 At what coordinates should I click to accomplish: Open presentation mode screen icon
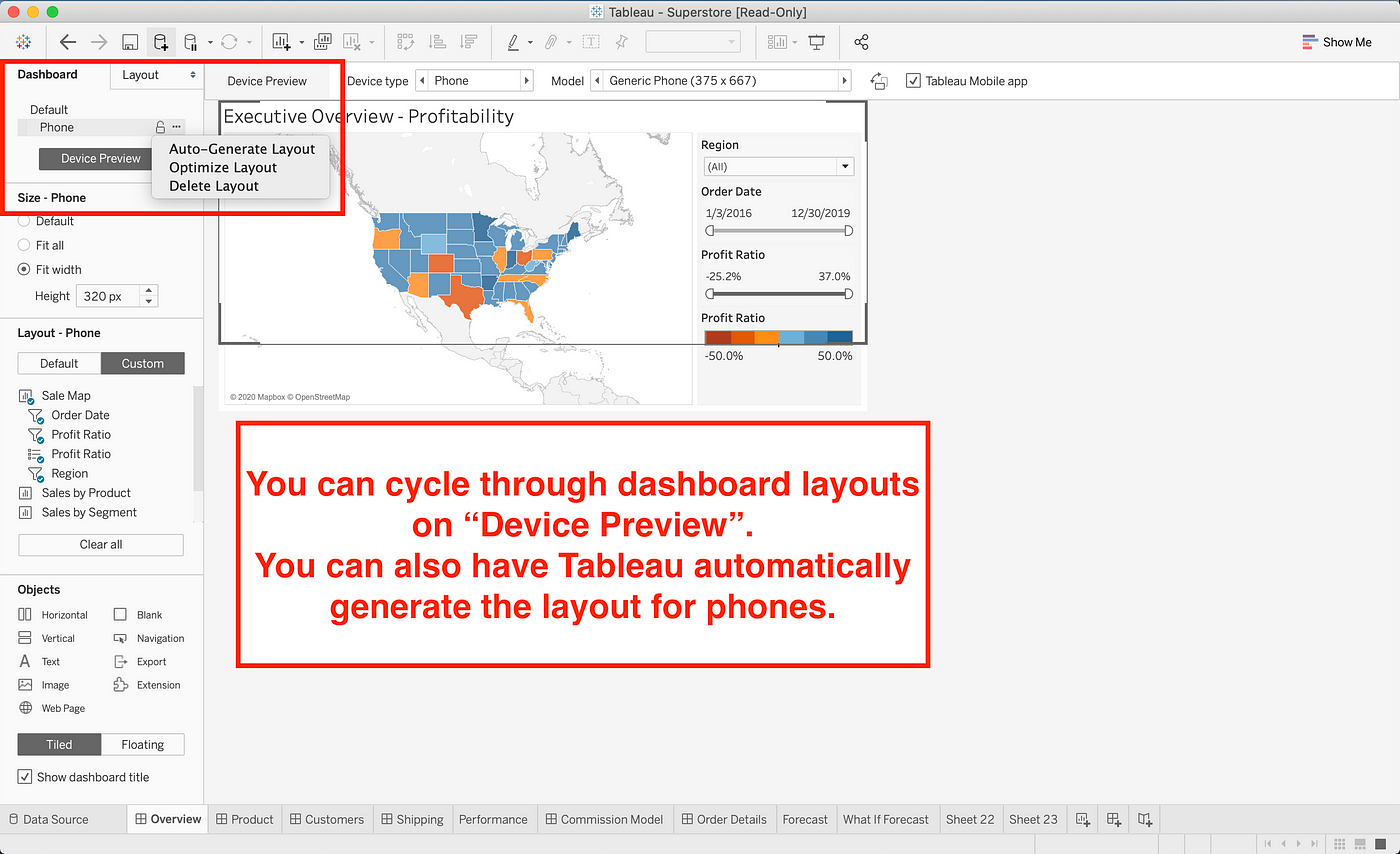click(x=817, y=42)
